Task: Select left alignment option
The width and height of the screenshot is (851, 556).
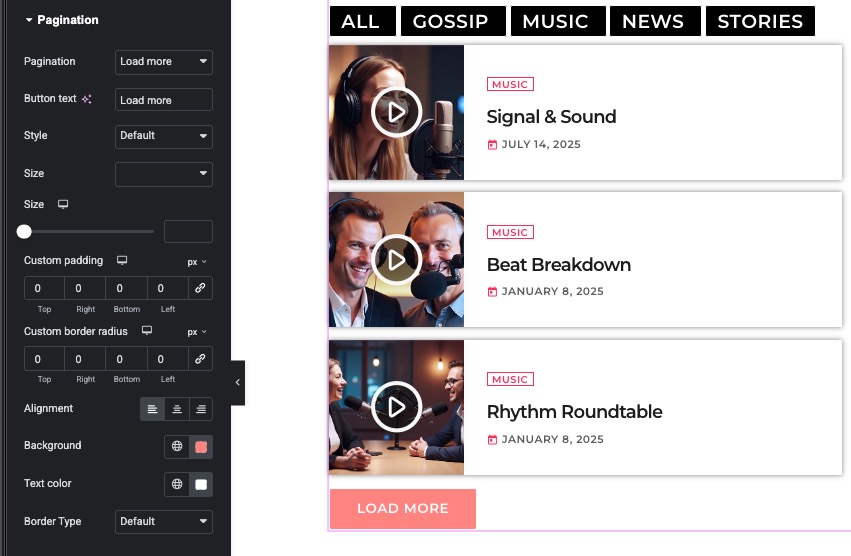Action: 153,409
